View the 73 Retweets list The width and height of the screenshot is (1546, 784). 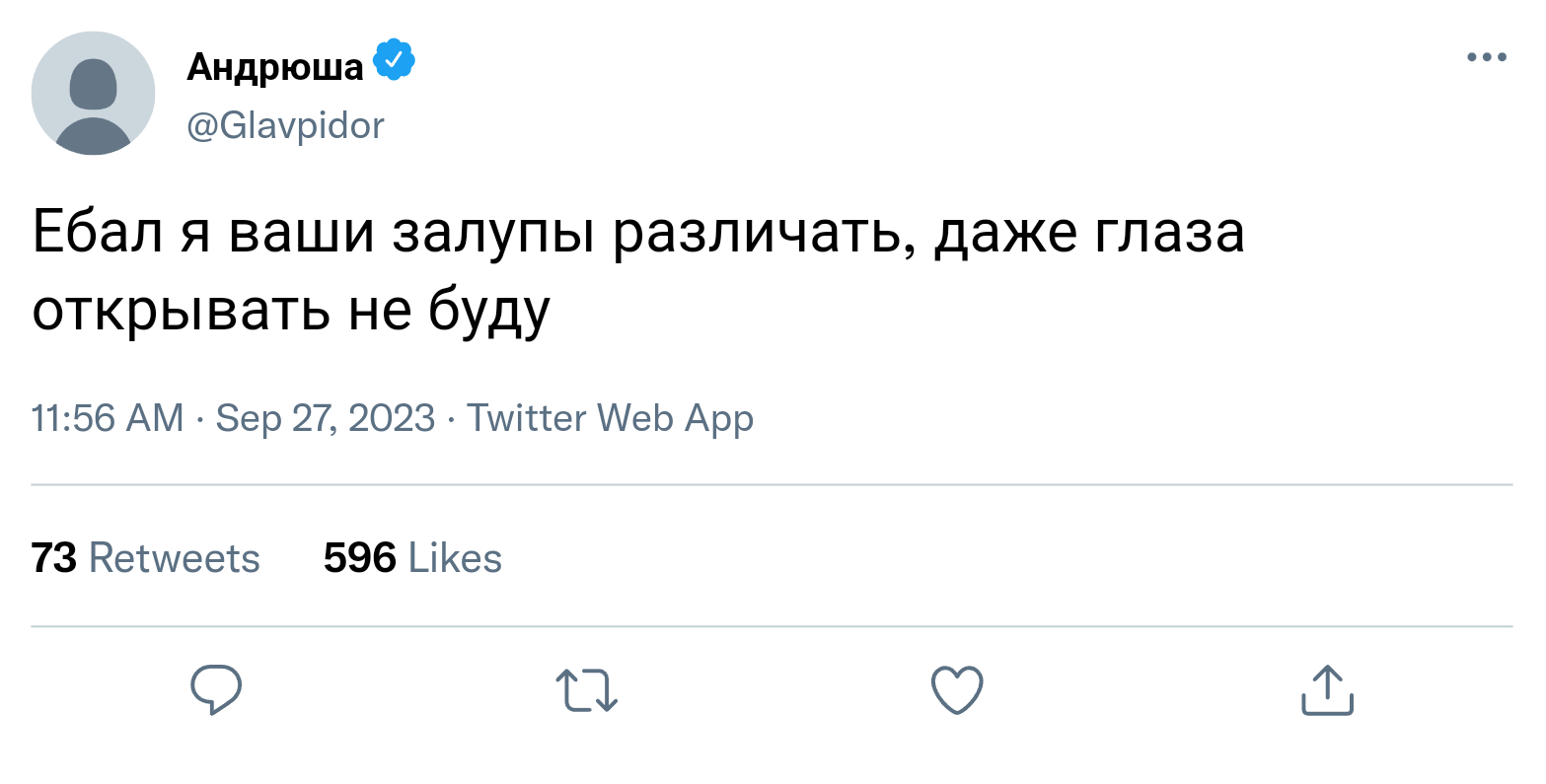(x=145, y=558)
